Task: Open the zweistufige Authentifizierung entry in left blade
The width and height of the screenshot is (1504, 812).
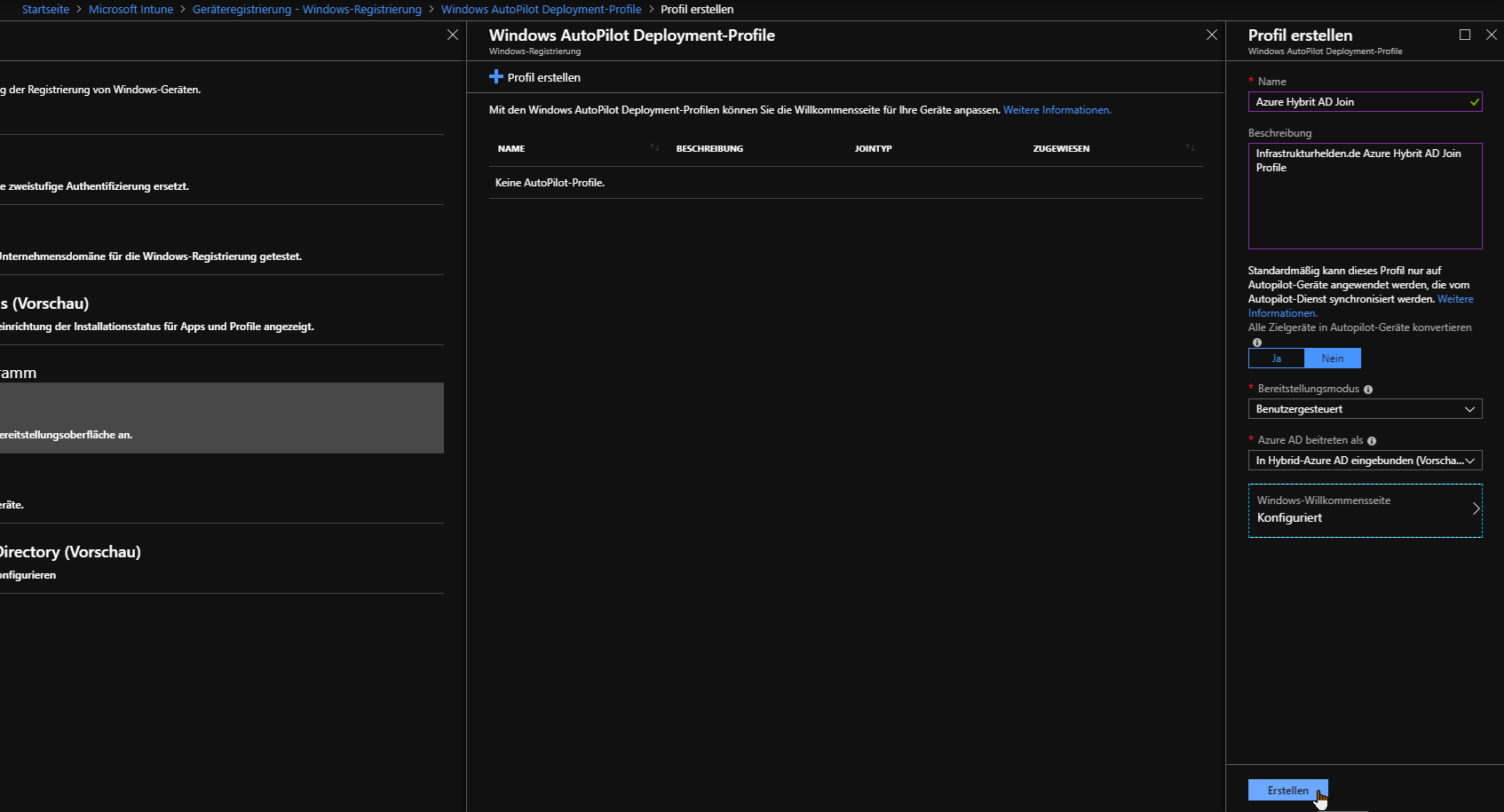Action: click(222, 170)
